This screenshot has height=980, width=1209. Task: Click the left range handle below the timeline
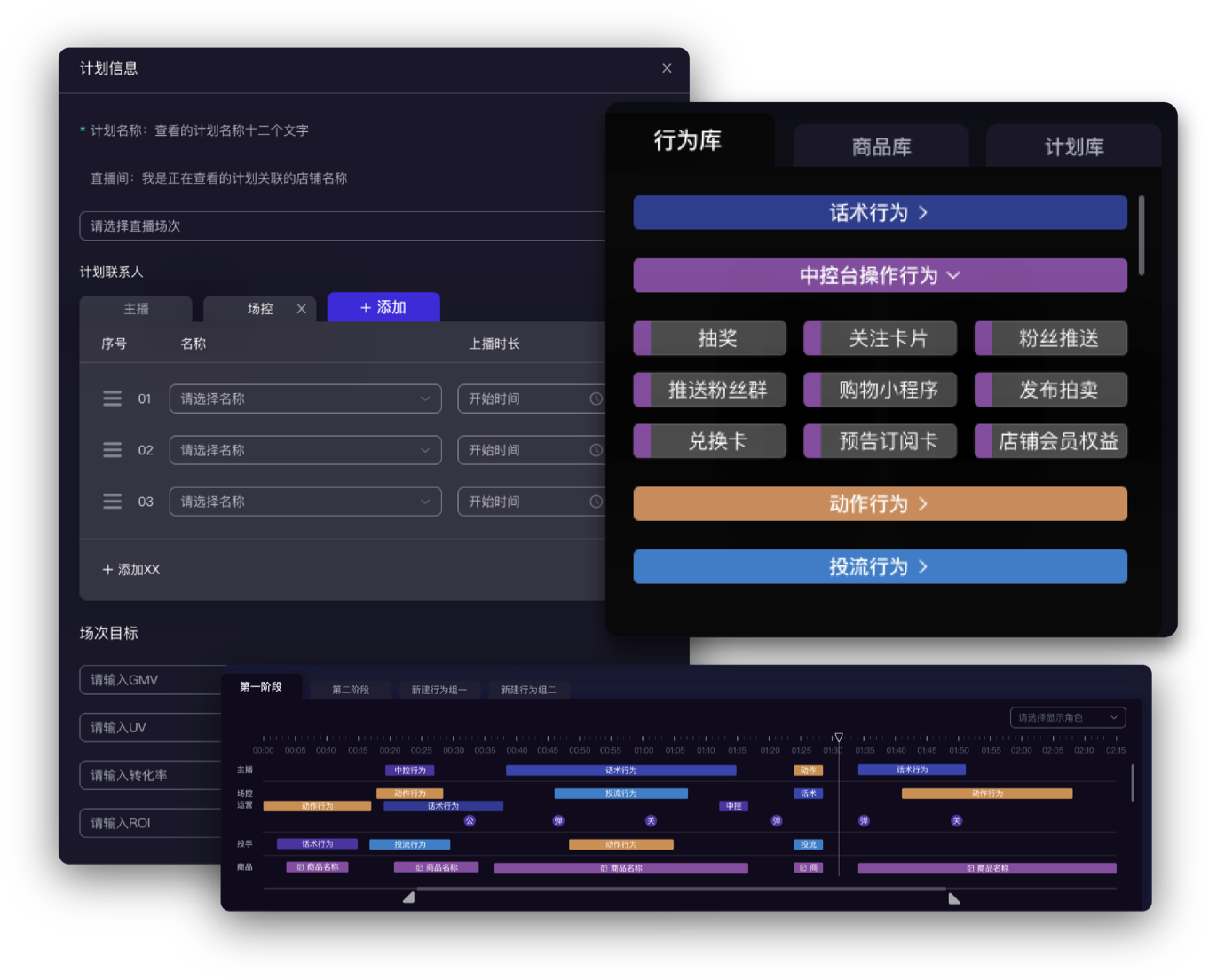click(408, 897)
